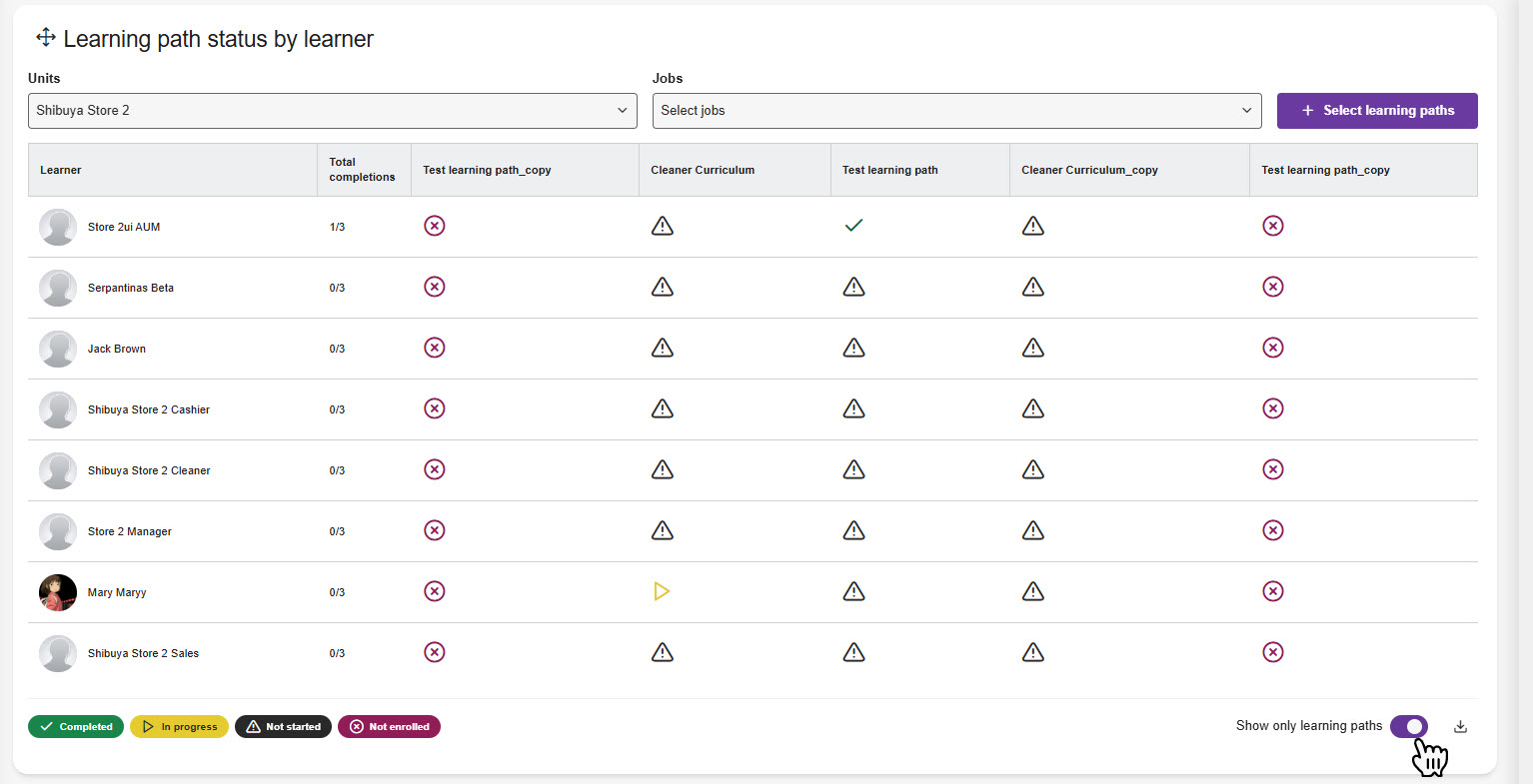
Task: Click Store 2ui AUM's completed checkmark icon
Action: [x=853, y=226]
